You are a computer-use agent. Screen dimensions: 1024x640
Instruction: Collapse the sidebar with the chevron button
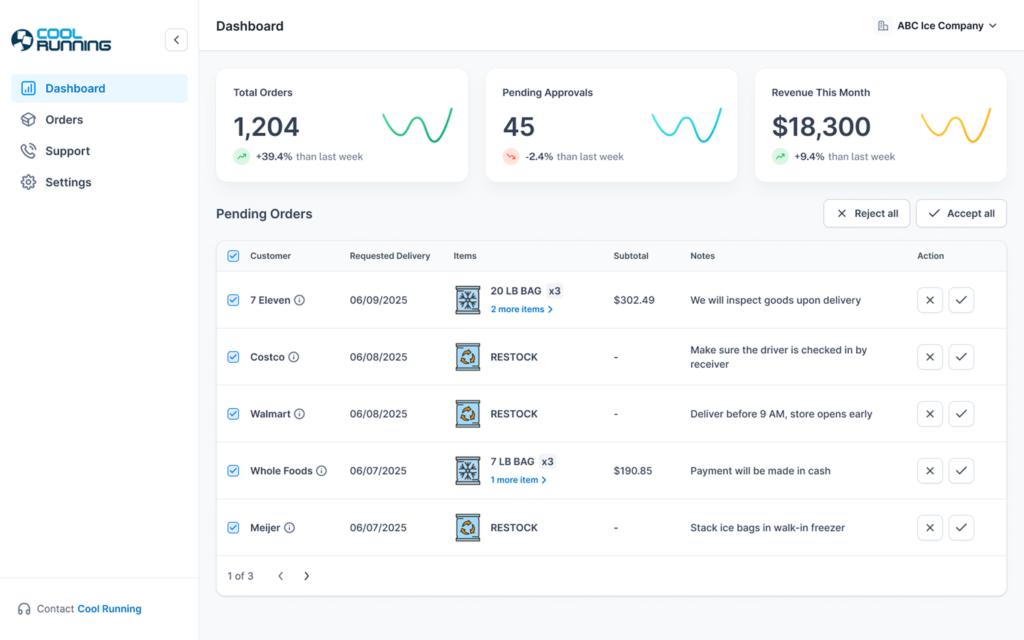(x=176, y=40)
